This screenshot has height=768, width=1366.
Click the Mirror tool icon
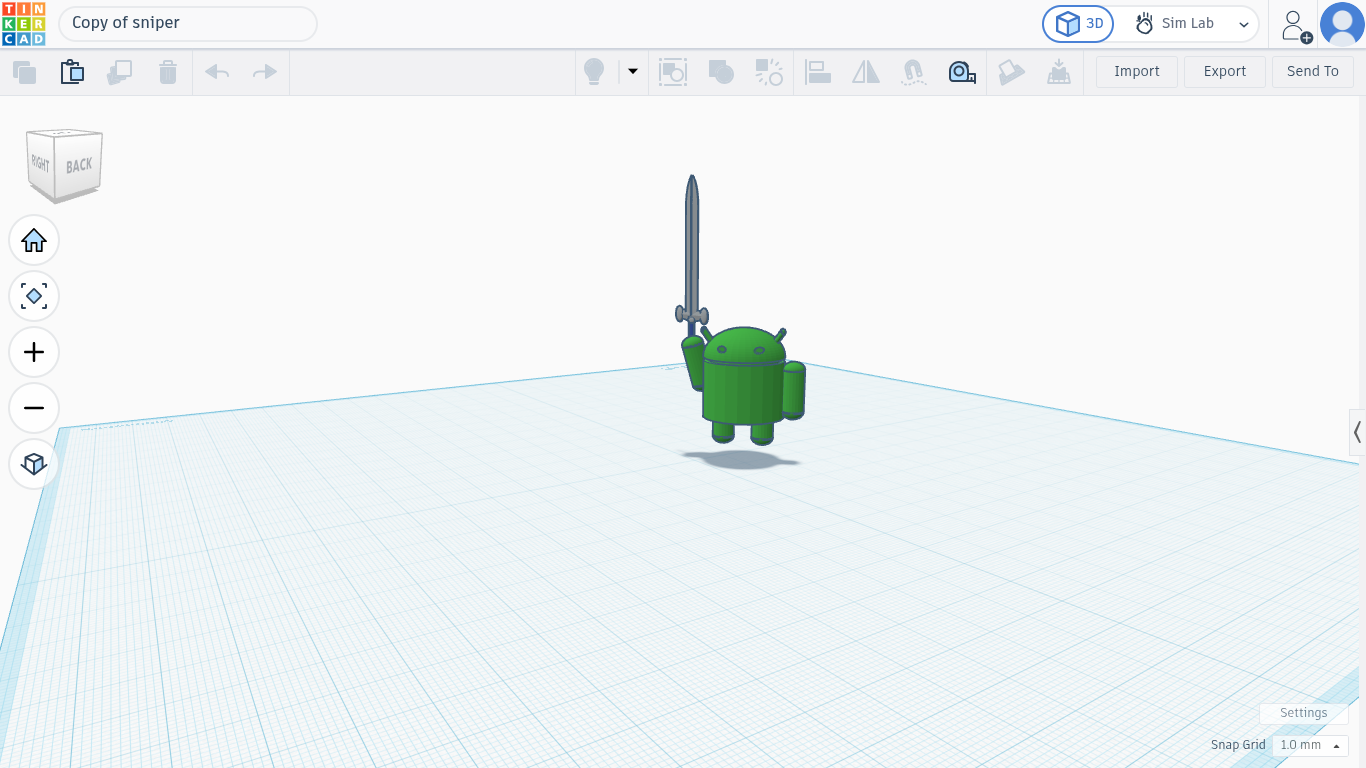[866, 72]
